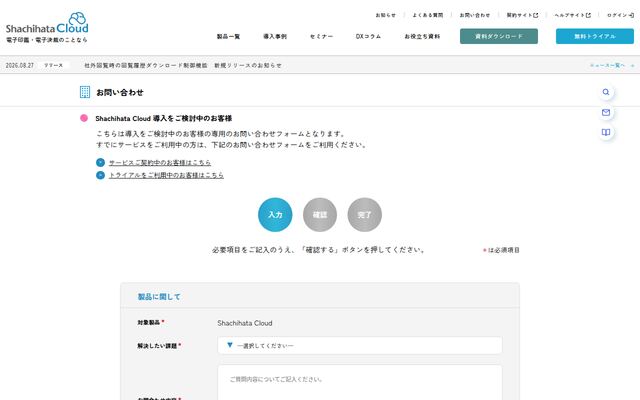The image size is (640, 400).
Task: Go to よくある質問 page
Action: coord(428,15)
